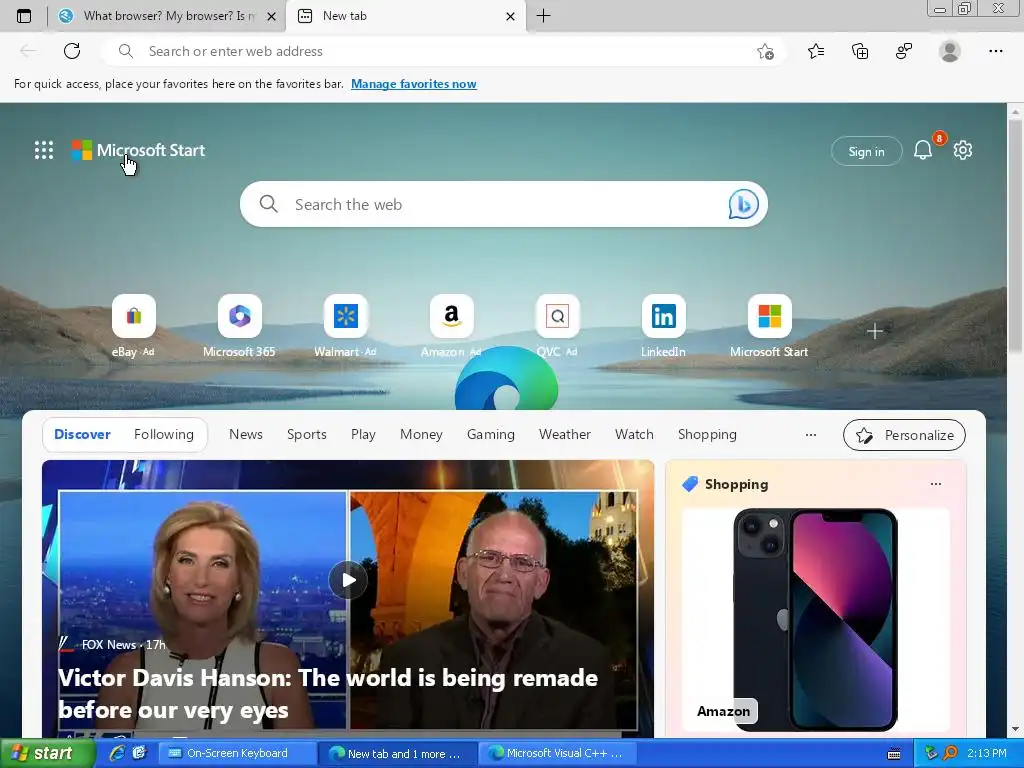
Task: Select the 'New tab' browser tab
Action: 406,16
